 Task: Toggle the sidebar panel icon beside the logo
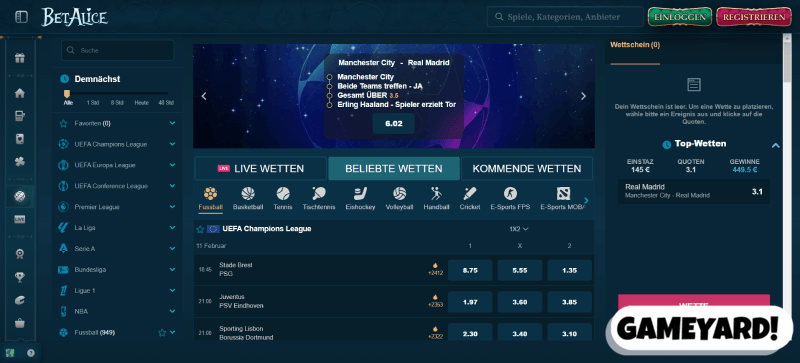[x=21, y=17]
